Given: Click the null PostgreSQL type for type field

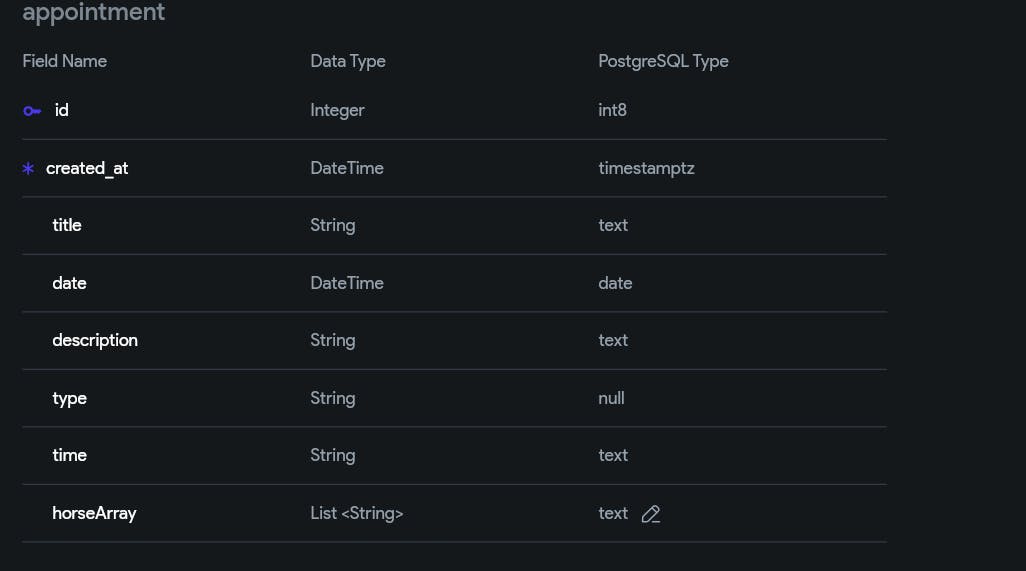Looking at the screenshot, I should click(611, 398).
